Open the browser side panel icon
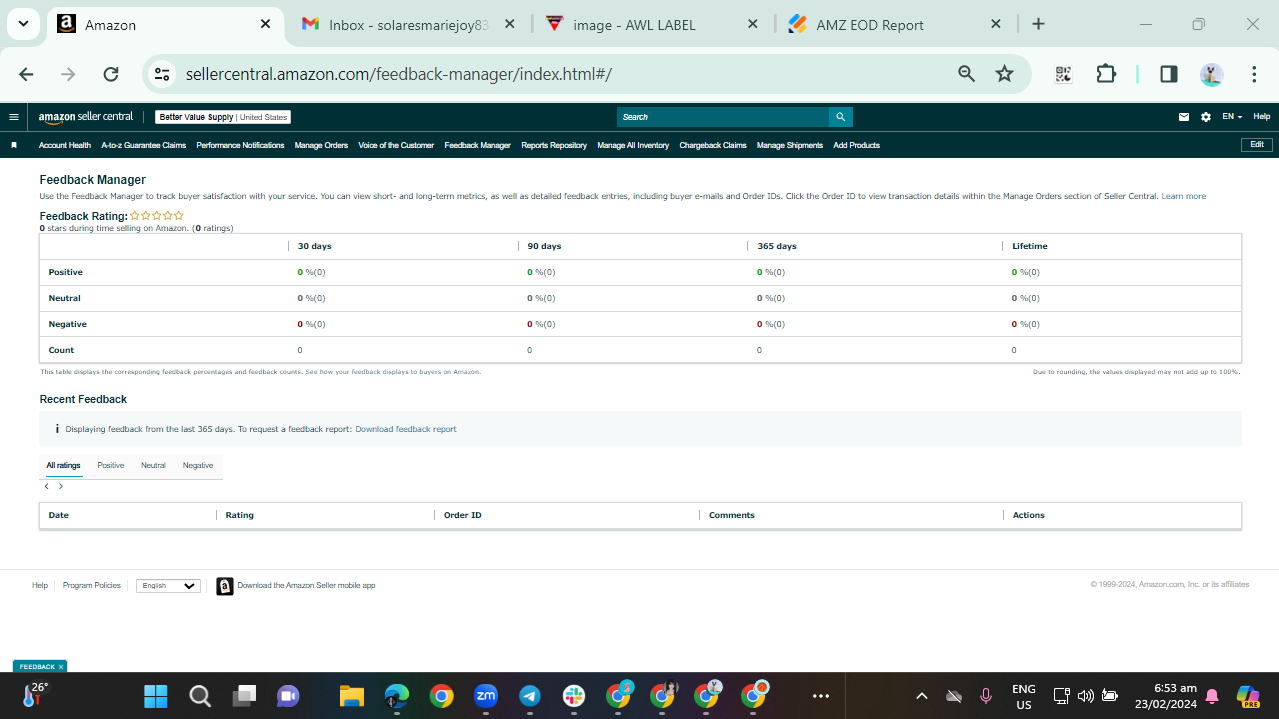Image resolution: width=1279 pixels, height=719 pixels. pos(1169,74)
